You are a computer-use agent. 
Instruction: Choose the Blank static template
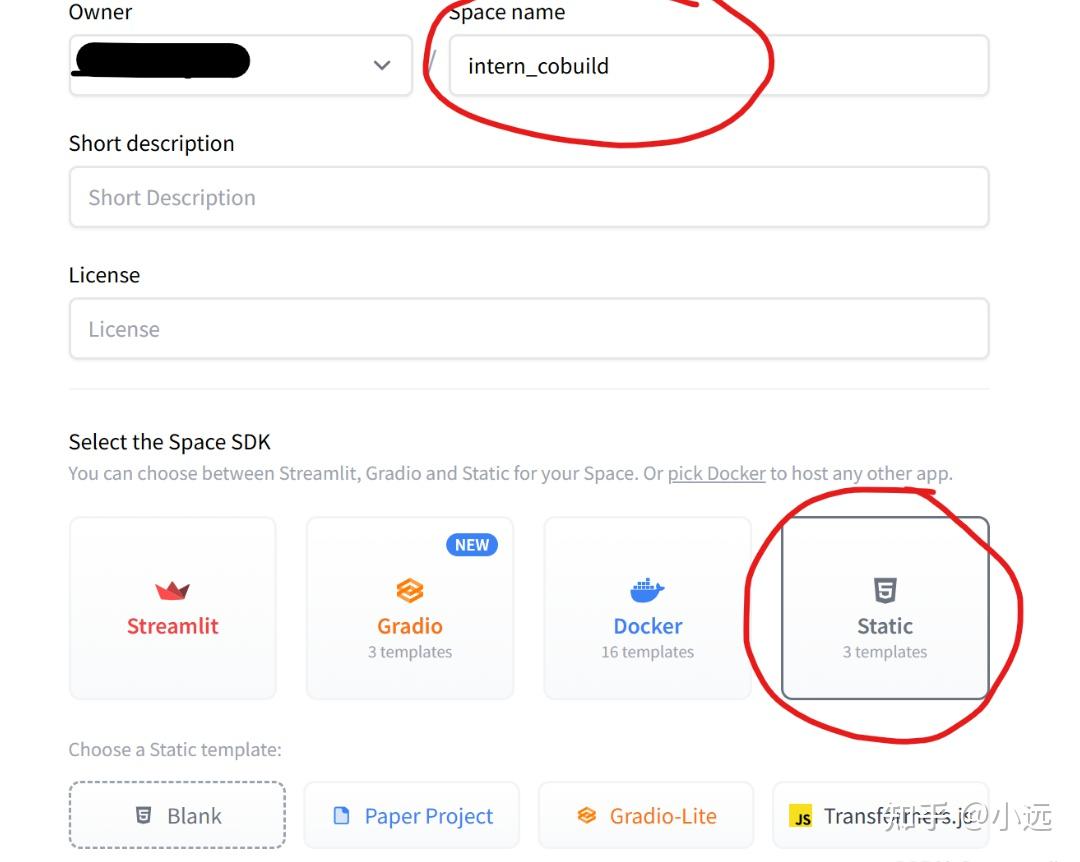(177, 815)
